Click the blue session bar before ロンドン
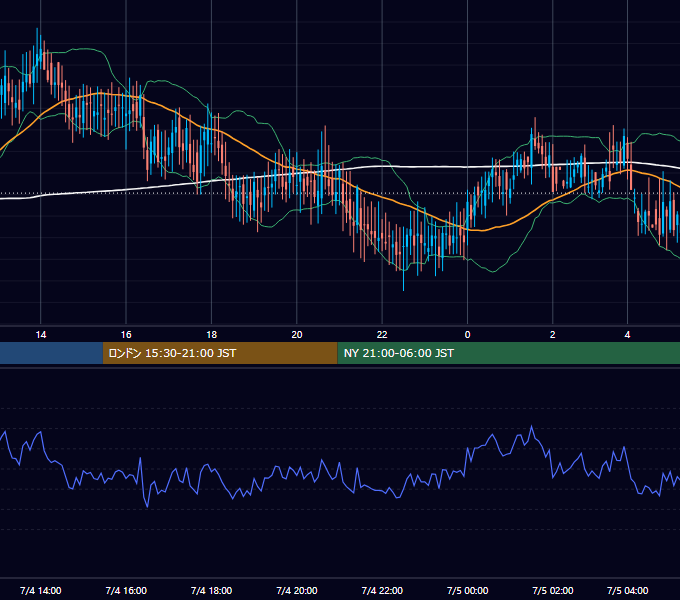The height and width of the screenshot is (600, 680). [x=51, y=353]
